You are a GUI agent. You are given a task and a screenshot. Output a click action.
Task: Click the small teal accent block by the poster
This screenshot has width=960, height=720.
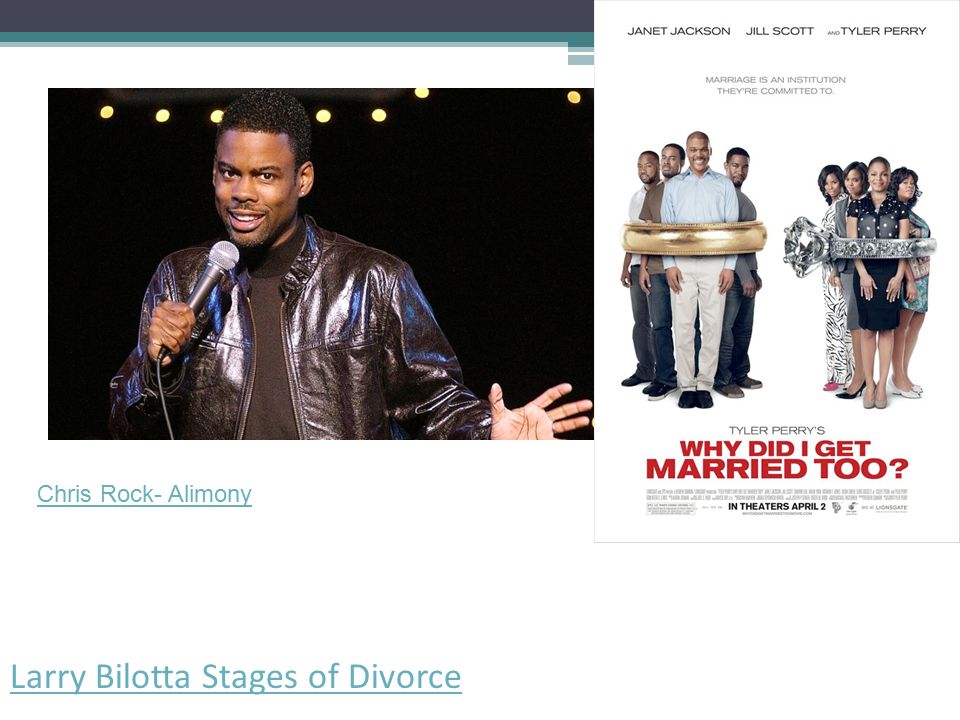pos(581,59)
